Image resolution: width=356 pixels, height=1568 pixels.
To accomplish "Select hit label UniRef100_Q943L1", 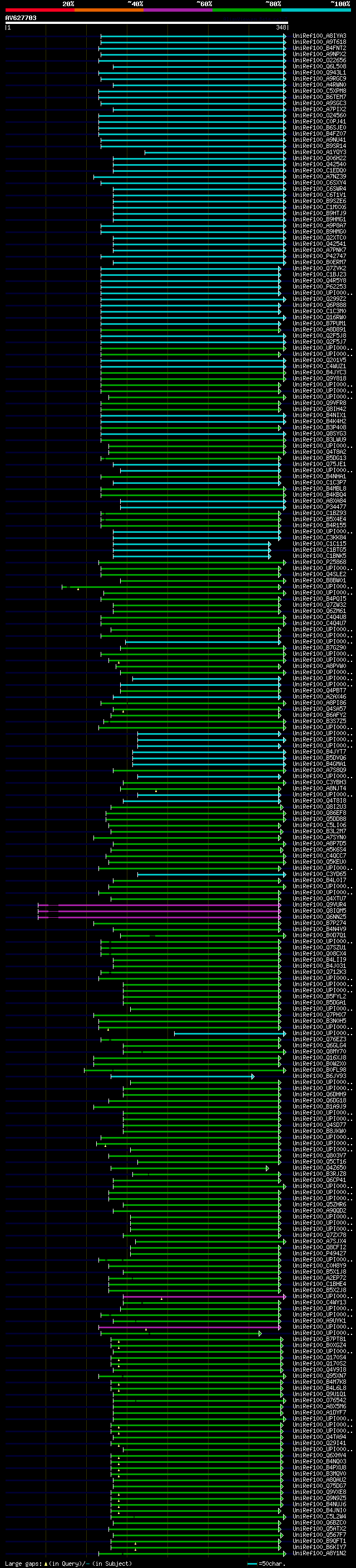I will [319, 72].
